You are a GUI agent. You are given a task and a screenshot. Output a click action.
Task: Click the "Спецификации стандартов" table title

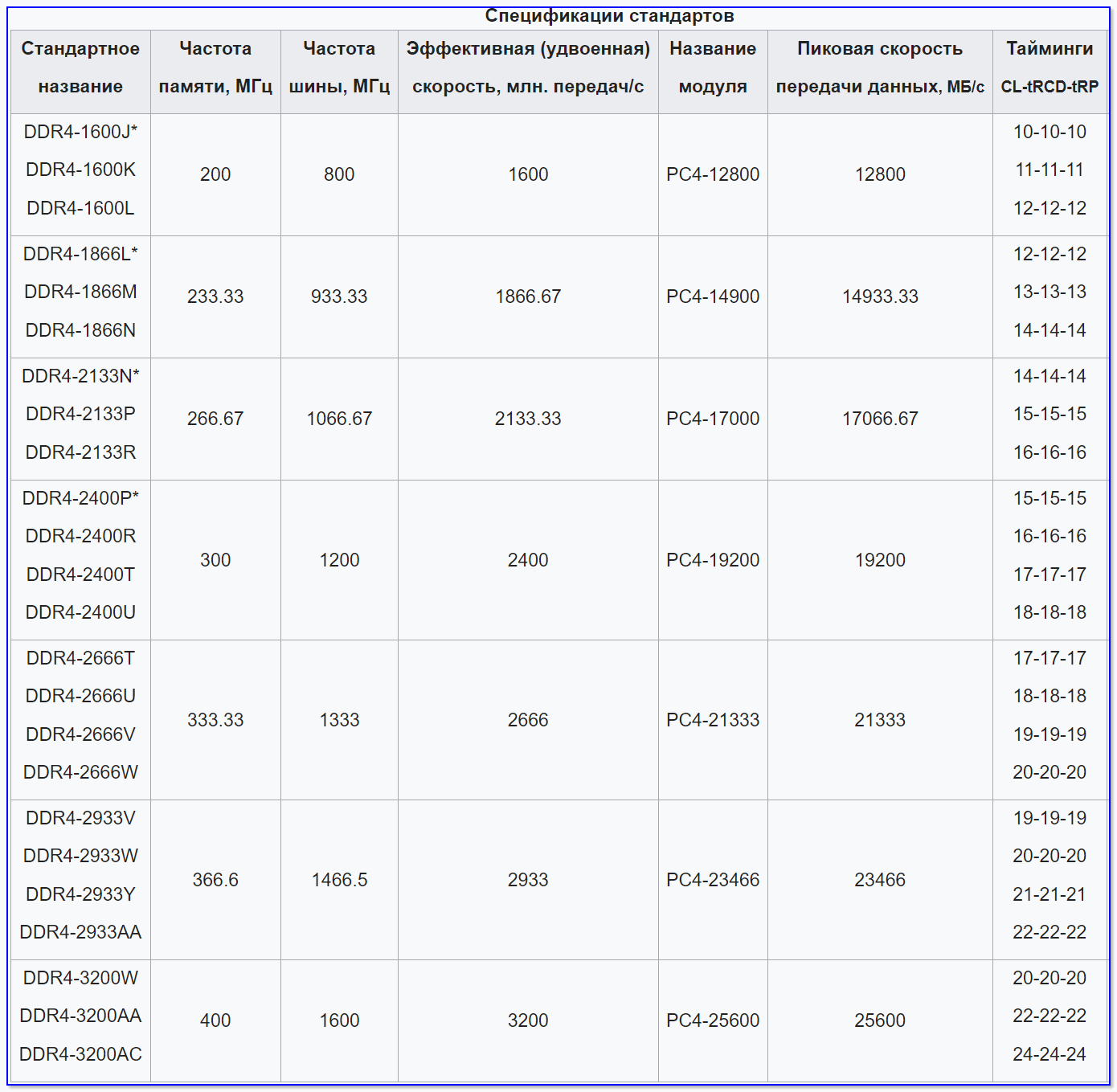pos(609,16)
